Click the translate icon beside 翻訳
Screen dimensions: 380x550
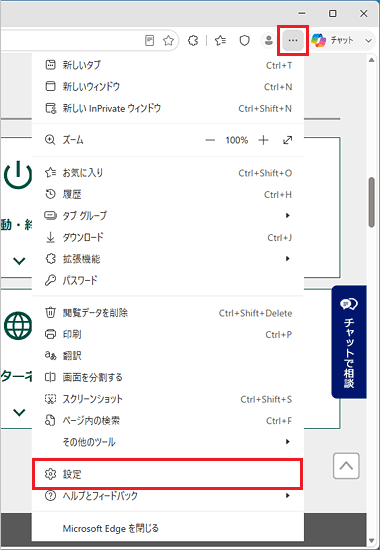pyautogui.click(x=50, y=356)
